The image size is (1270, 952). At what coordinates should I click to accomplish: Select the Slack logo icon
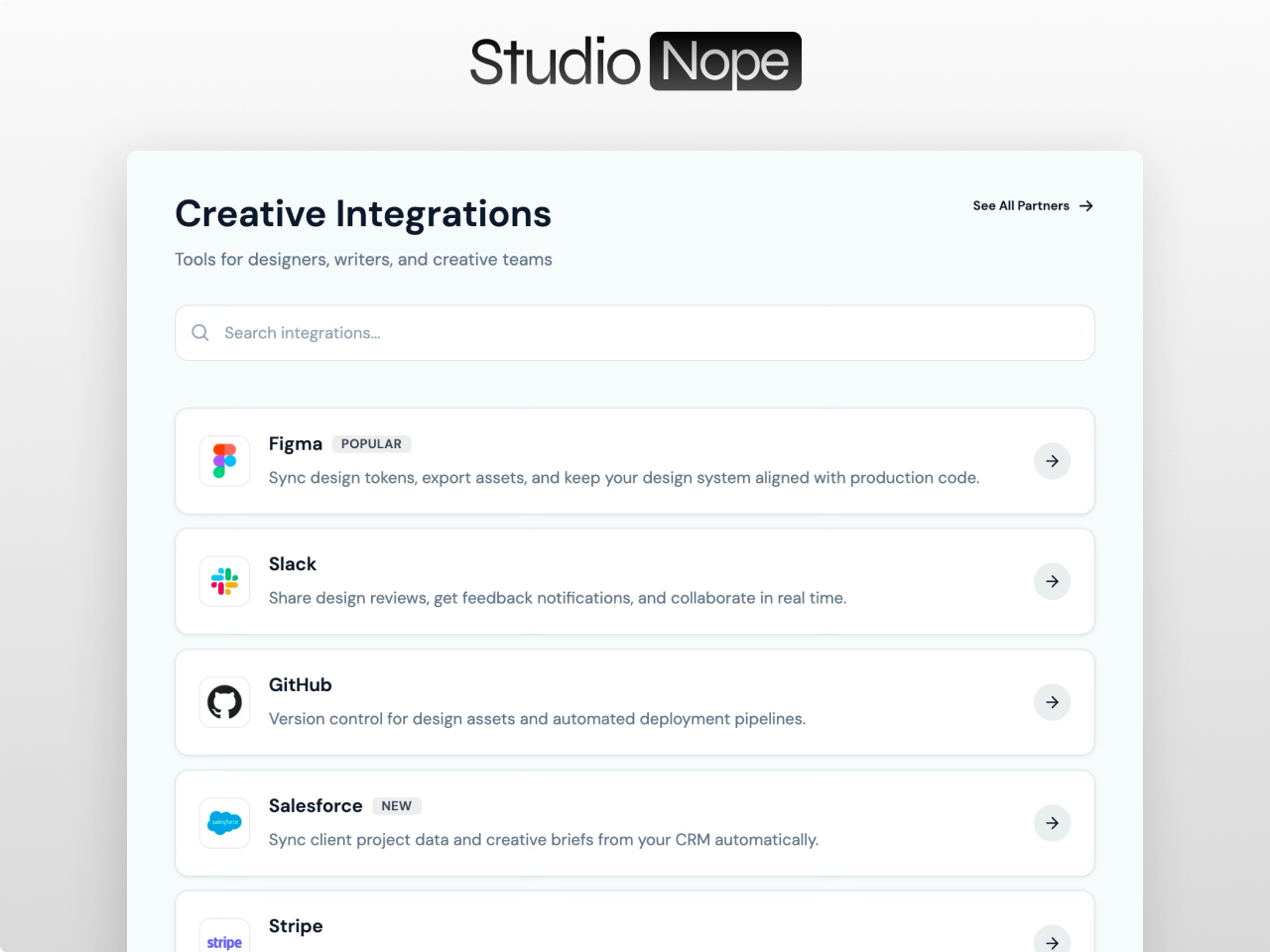[224, 581]
